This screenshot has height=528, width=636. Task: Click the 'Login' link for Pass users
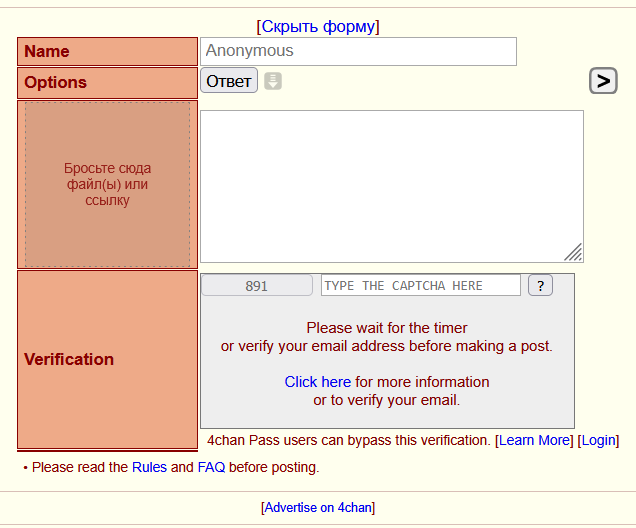[x=598, y=440]
